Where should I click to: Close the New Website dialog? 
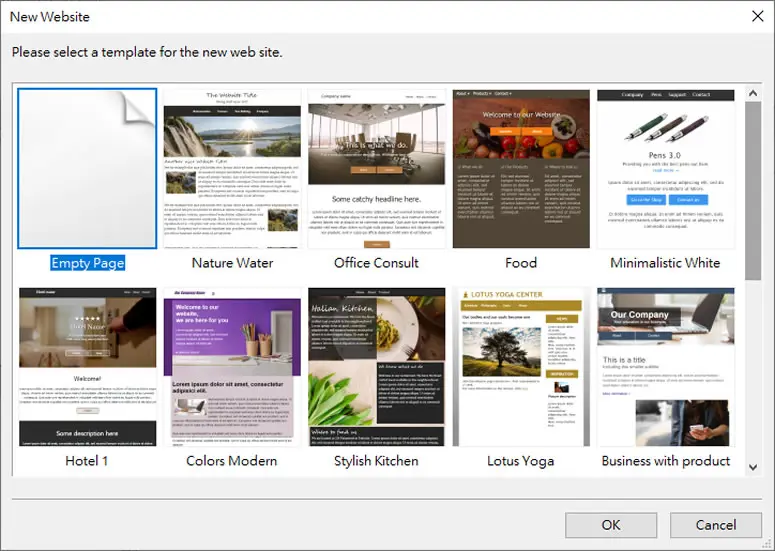point(757,16)
